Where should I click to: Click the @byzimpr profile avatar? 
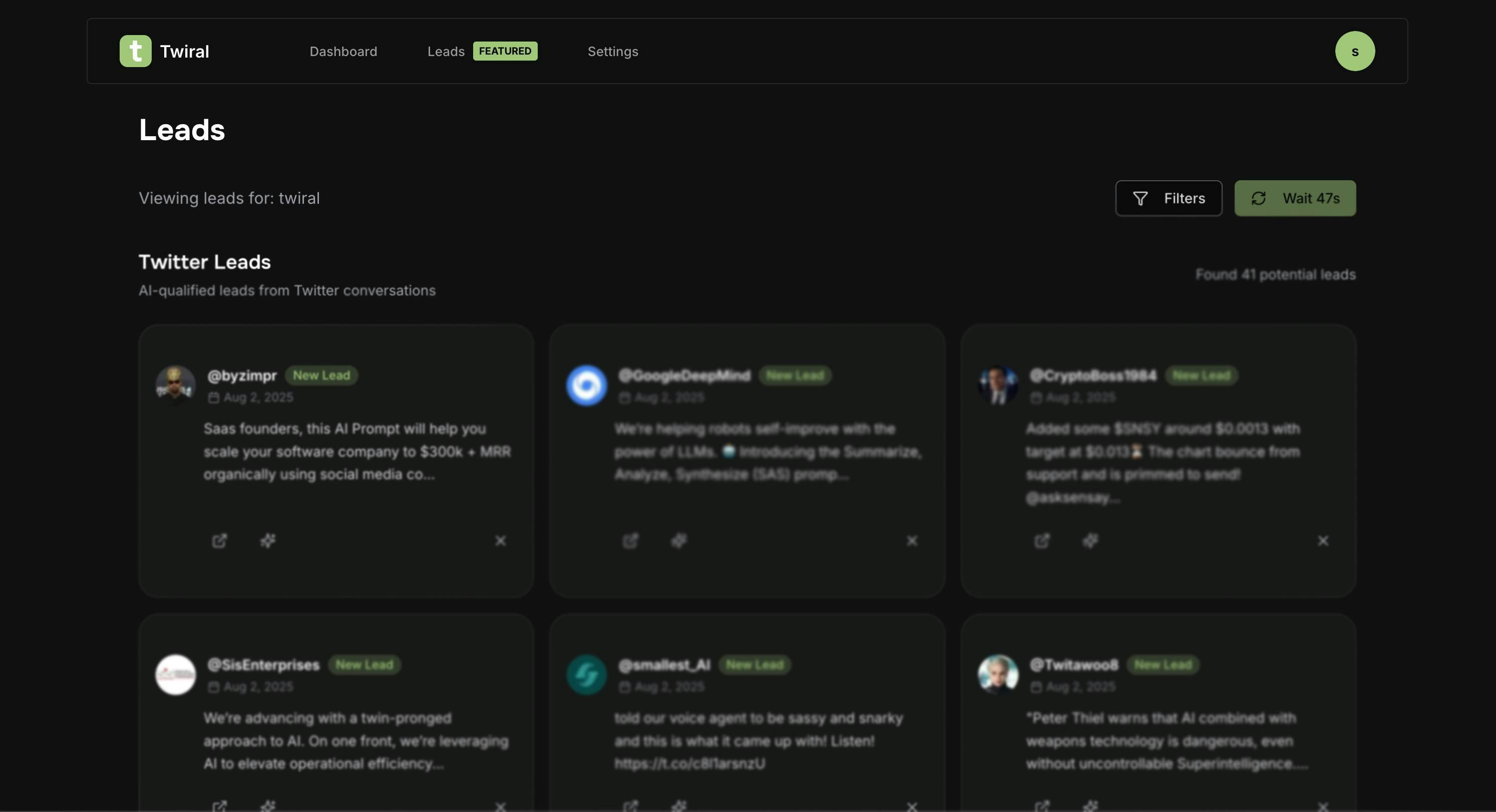pos(175,385)
